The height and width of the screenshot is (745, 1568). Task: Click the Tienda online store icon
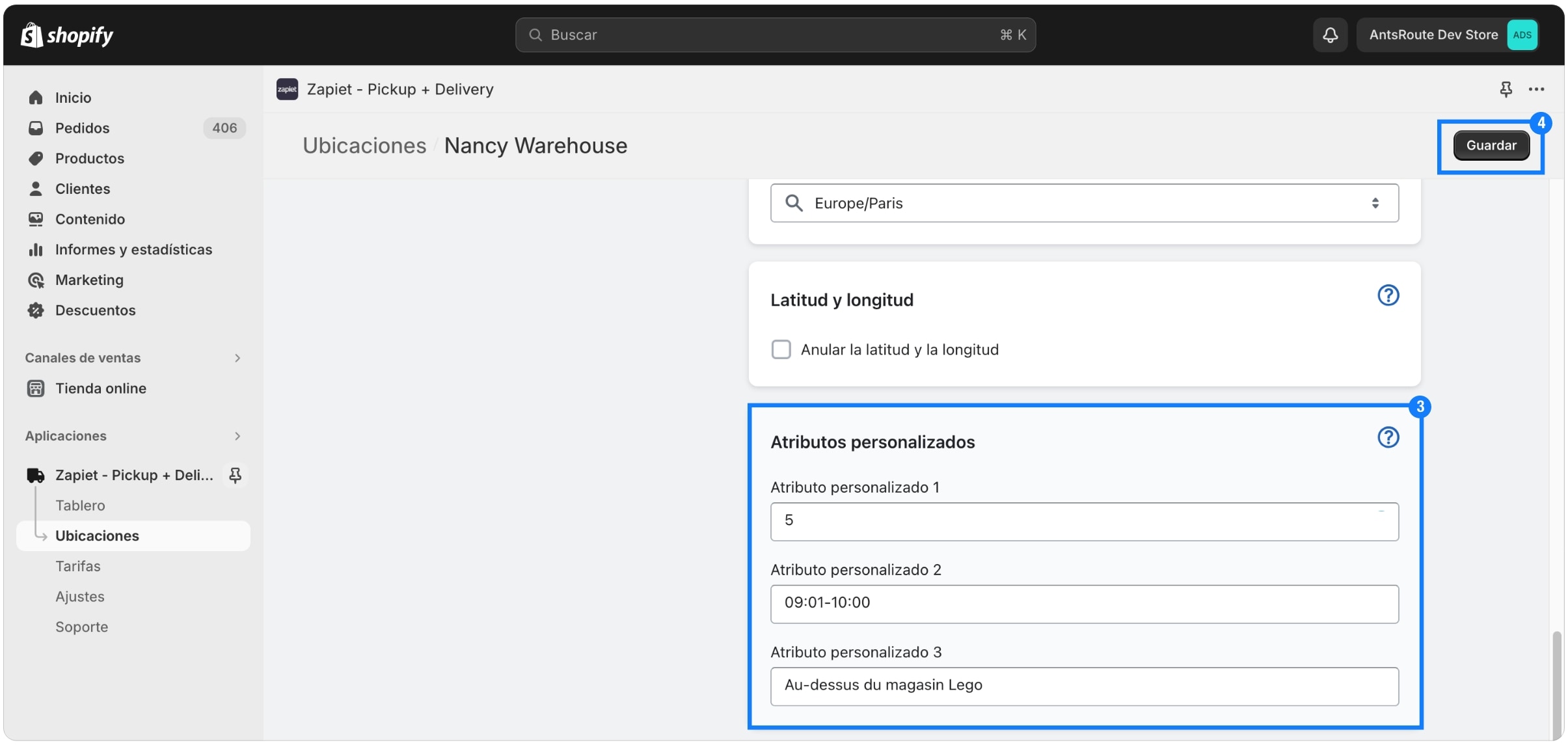(36, 388)
